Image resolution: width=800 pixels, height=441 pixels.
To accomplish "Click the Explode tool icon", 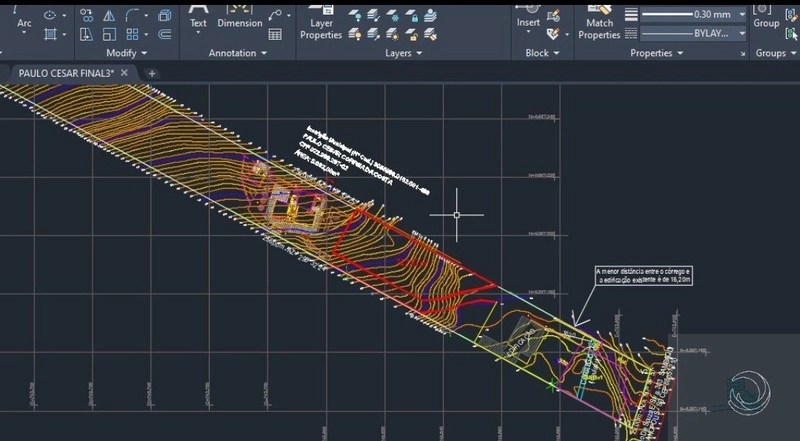I will coord(165,15).
